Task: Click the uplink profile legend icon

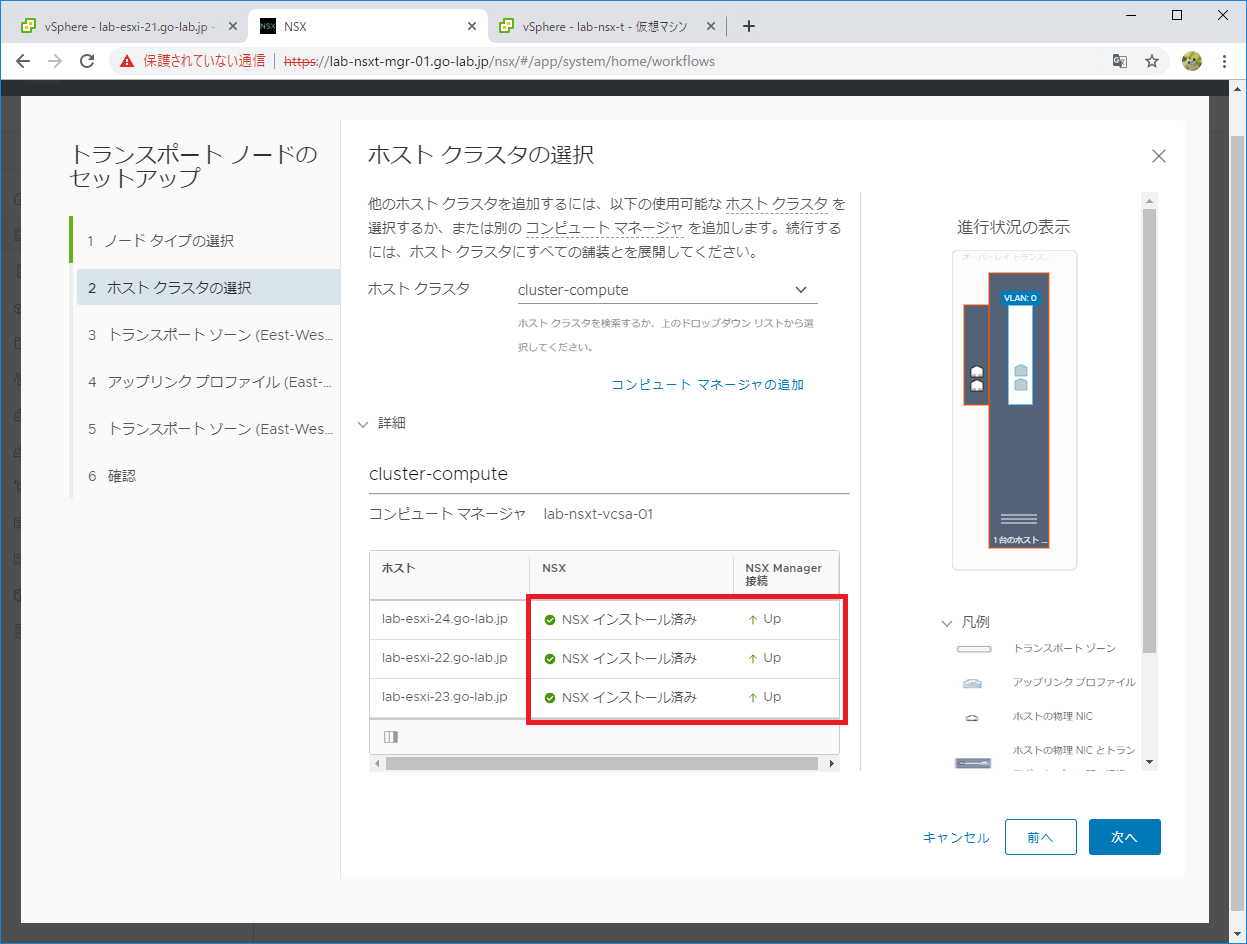Action: pyautogui.click(x=973, y=683)
